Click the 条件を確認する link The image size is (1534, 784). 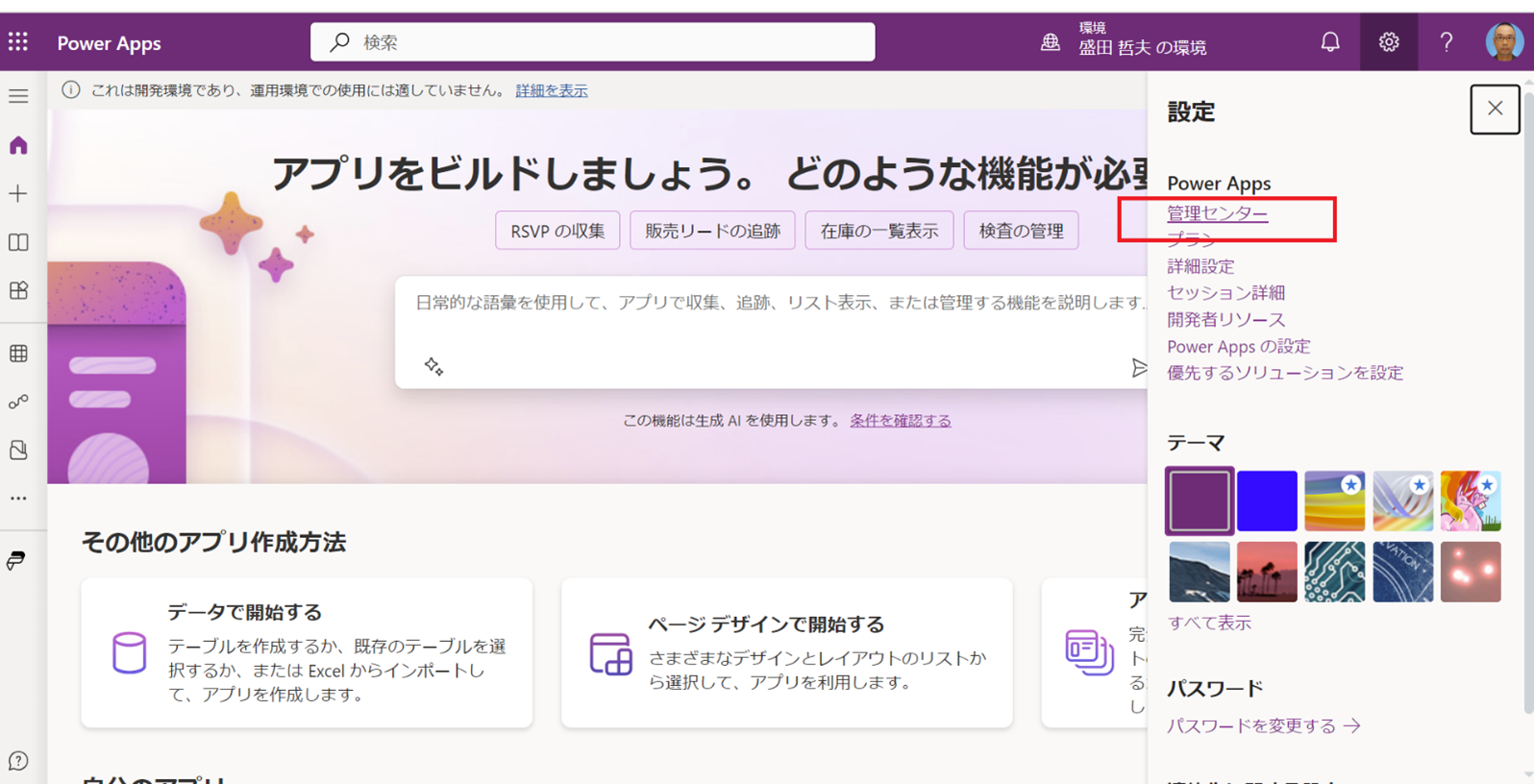click(901, 420)
